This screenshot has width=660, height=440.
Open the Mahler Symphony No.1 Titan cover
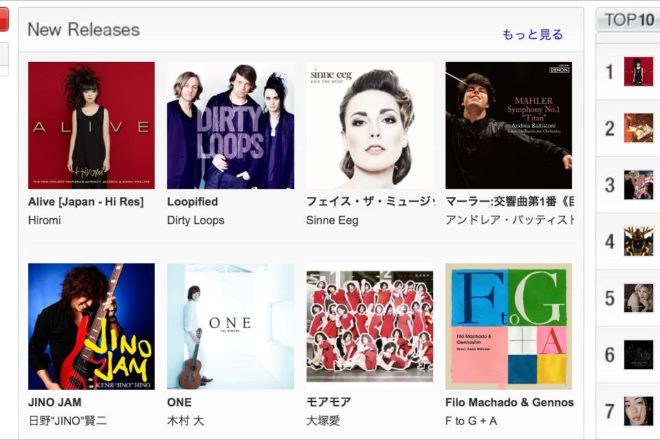[508, 125]
